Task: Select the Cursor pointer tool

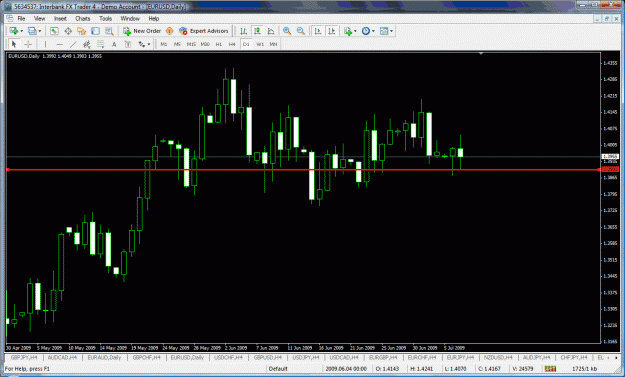Action: coord(14,44)
